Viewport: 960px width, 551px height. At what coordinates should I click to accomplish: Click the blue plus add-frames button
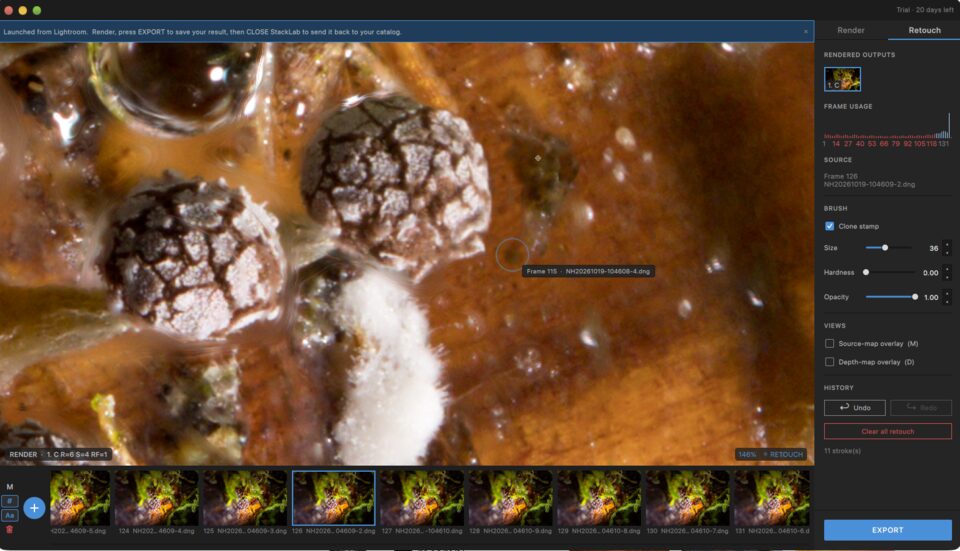click(34, 508)
